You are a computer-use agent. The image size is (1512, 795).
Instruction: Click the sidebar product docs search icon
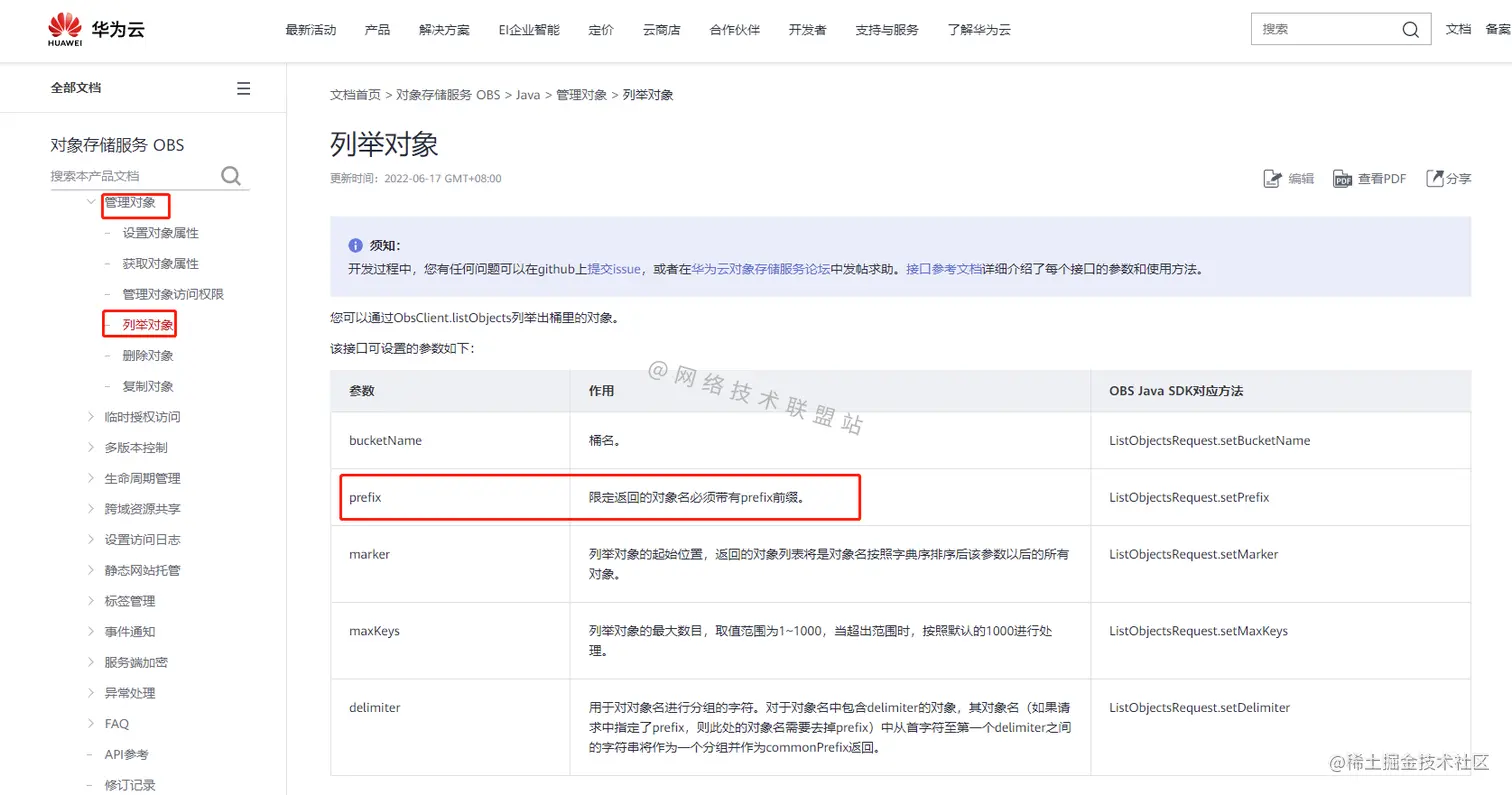[231, 176]
